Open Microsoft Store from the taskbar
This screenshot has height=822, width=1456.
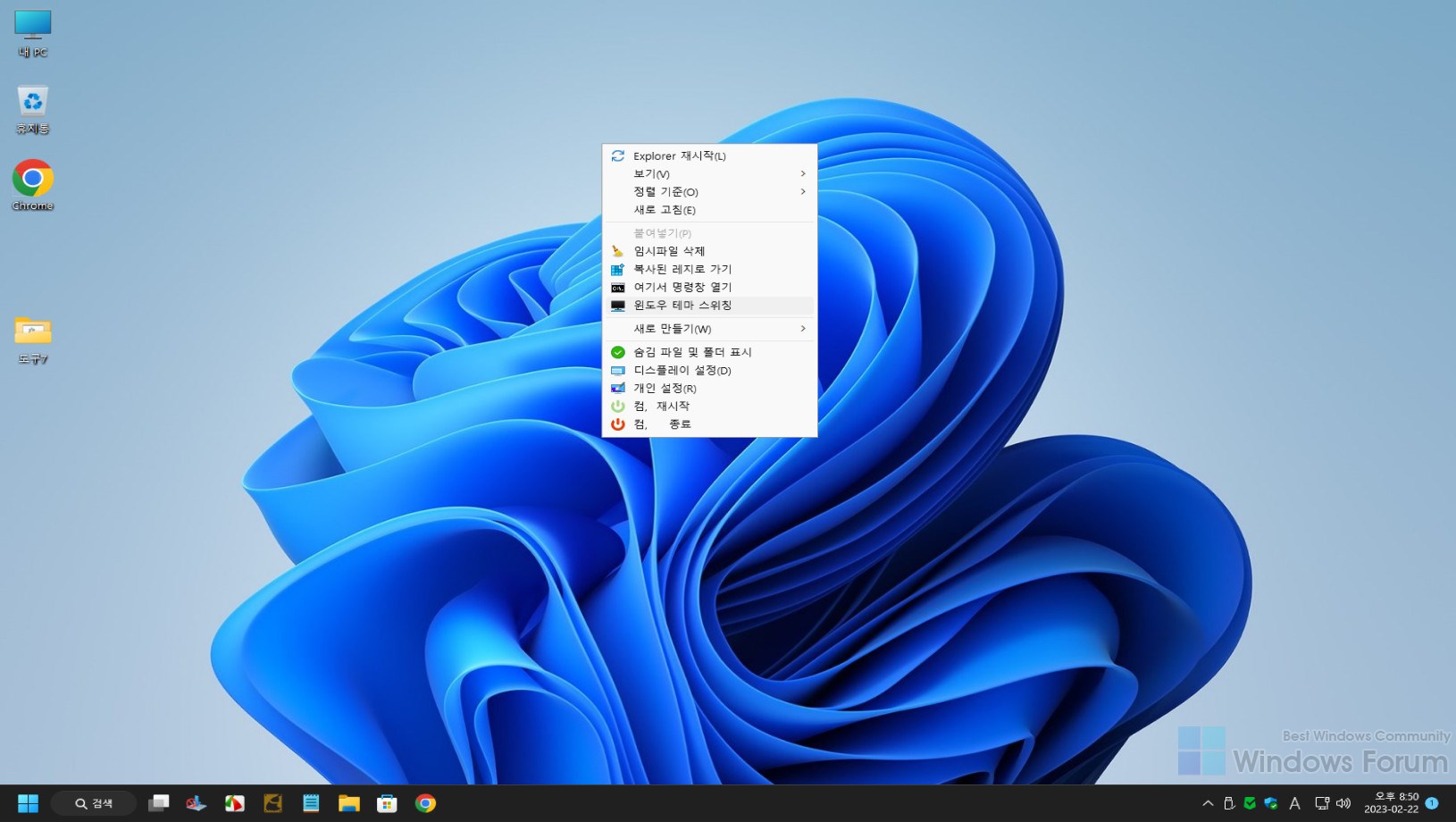388,803
